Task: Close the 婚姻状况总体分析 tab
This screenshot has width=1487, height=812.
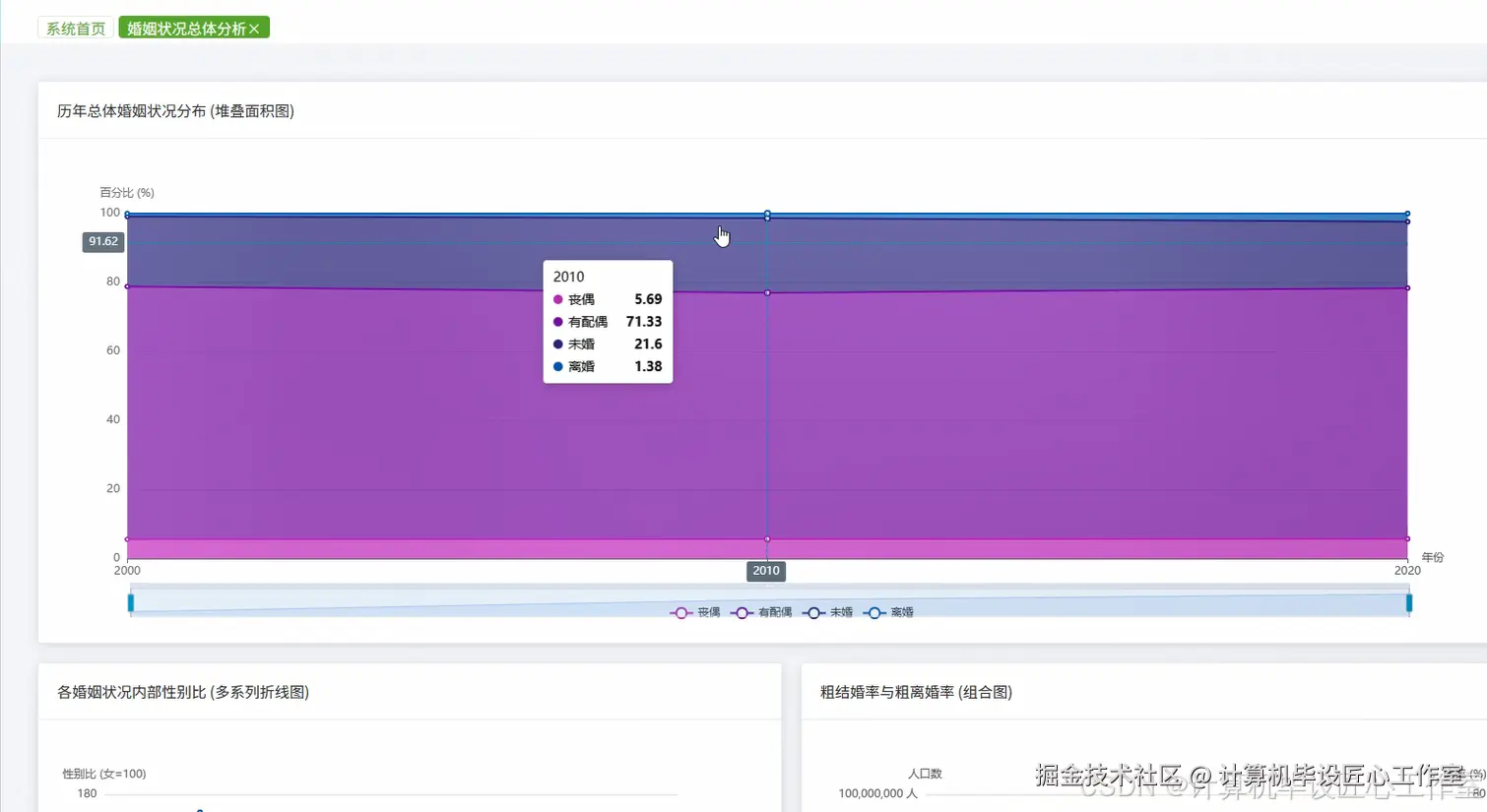Action: coord(254,30)
